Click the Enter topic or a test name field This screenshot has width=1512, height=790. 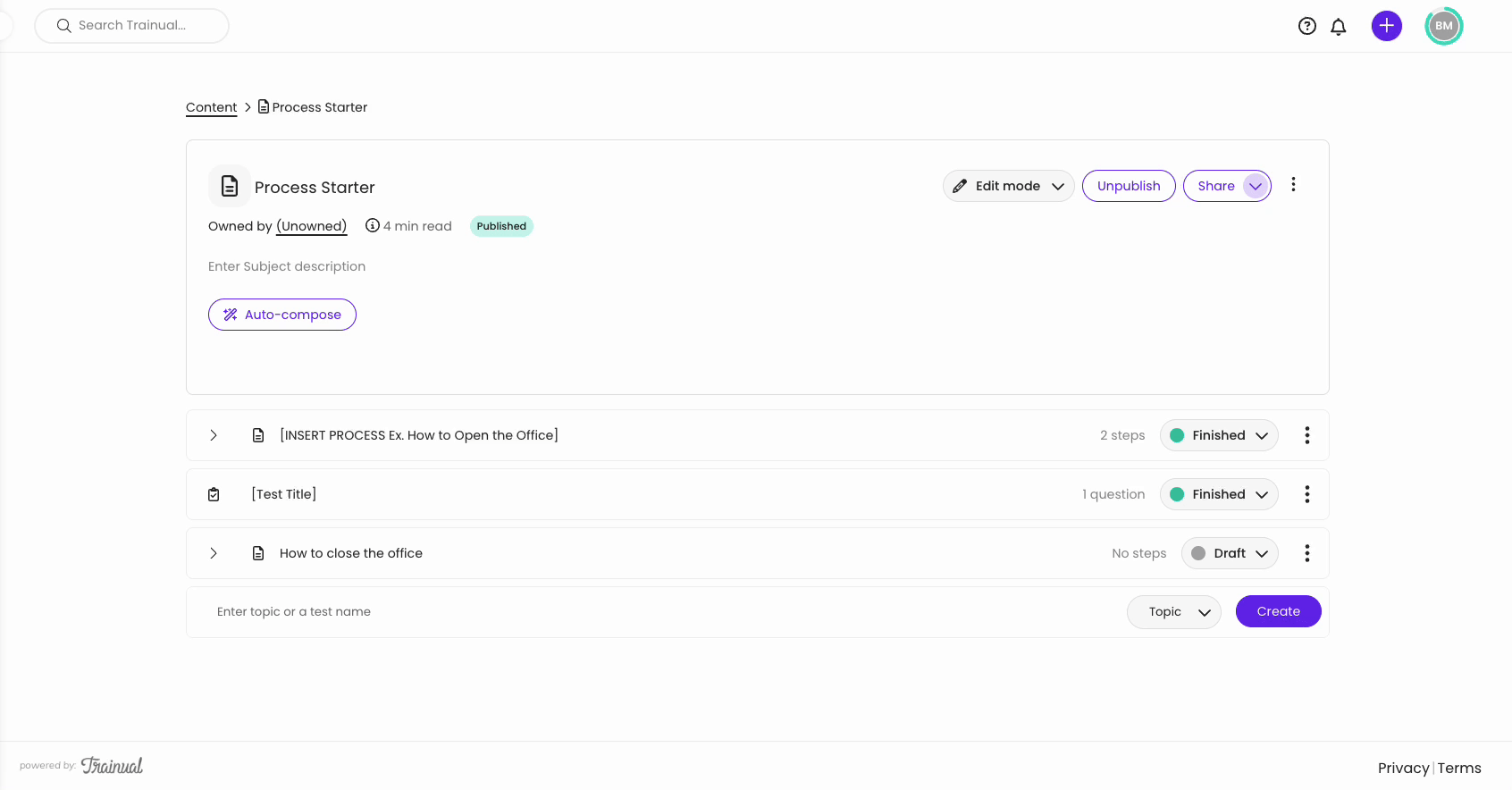pyautogui.click(x=656, y=612)
